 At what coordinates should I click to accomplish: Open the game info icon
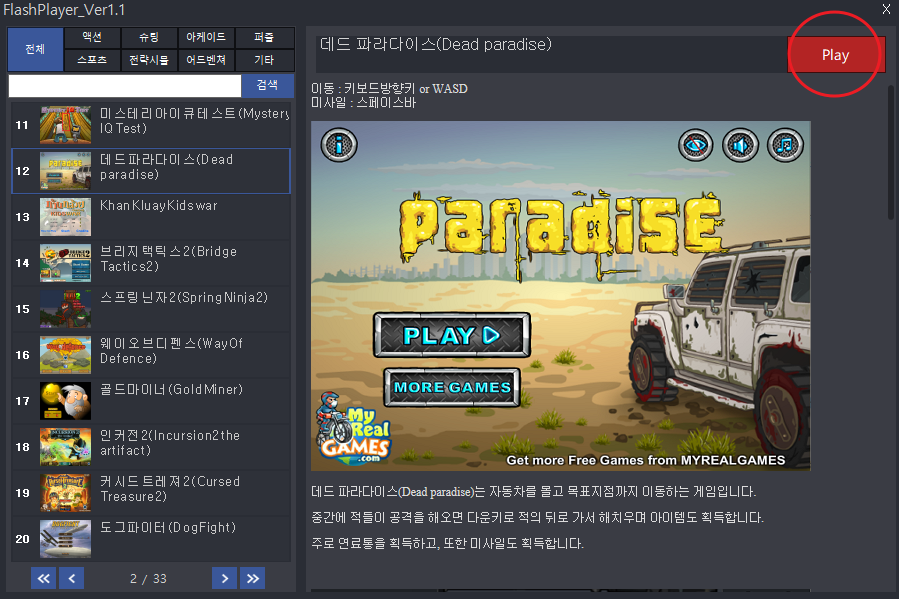(x=339, y=145)
